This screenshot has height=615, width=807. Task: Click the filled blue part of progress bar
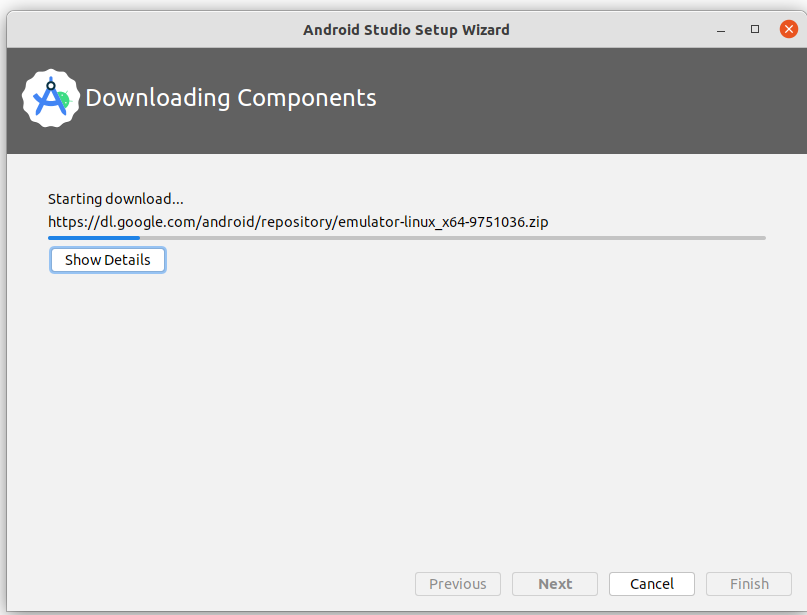[93, 238]
